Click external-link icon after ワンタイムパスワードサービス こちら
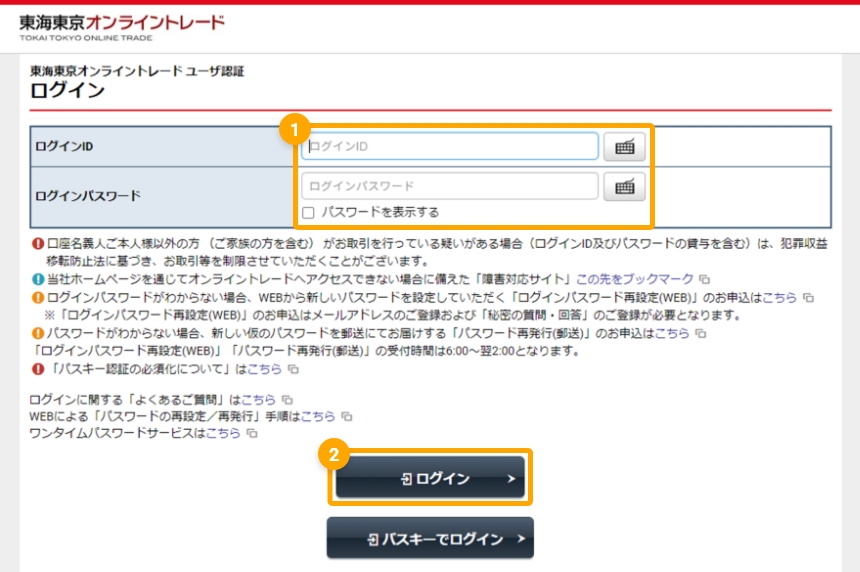This screenshot has width=860, height=572. tap(252, 434)
